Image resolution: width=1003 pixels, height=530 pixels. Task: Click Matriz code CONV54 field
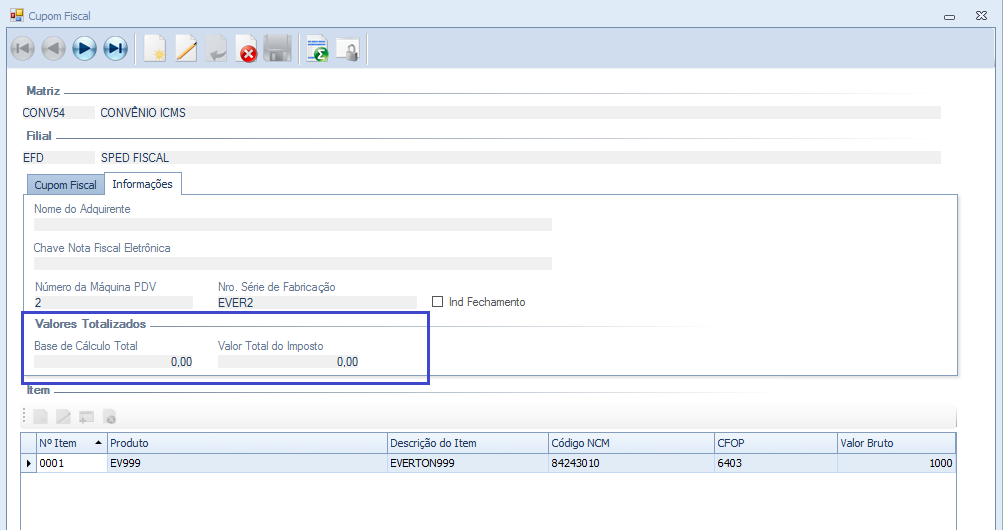pos(58,113)
